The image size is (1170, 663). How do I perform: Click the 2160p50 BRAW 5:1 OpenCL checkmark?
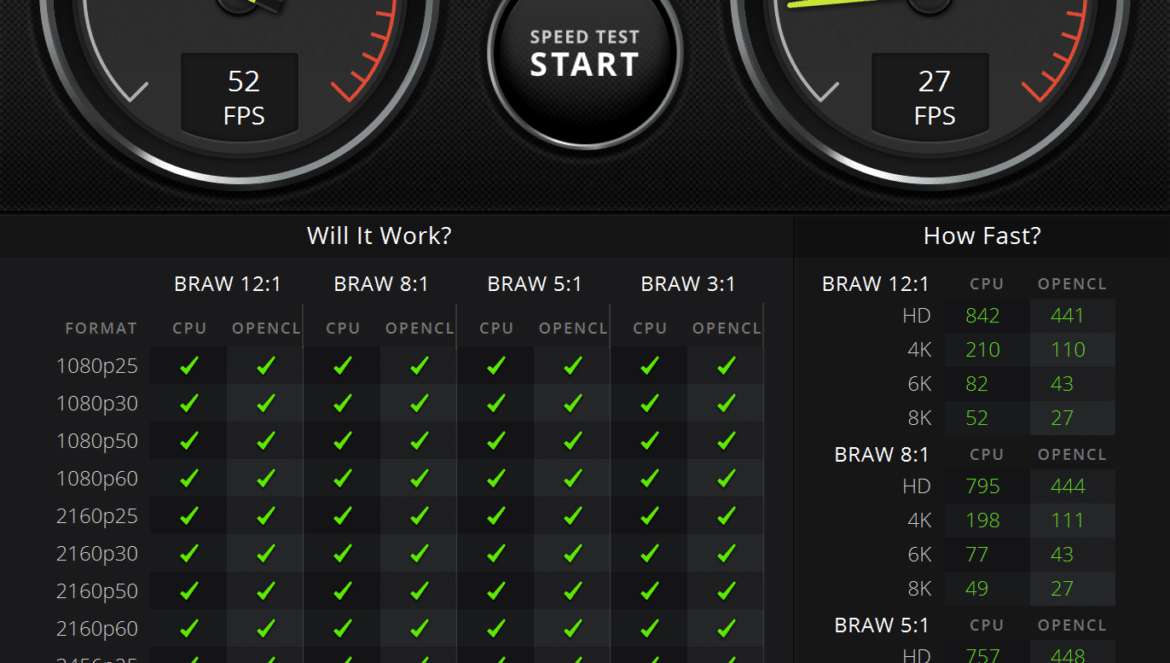(x=573, y=591)
